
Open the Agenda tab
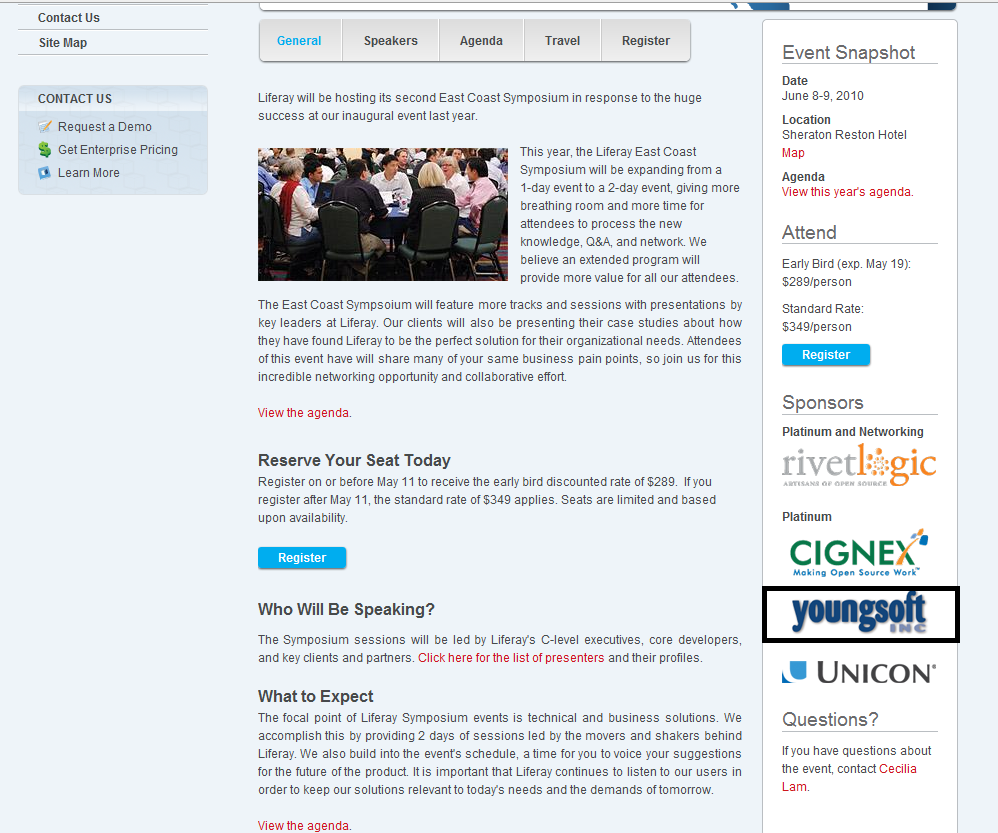481,41
